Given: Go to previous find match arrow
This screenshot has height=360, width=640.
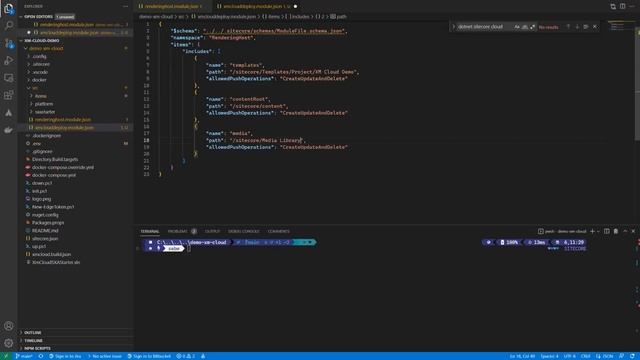Looking at the screenshot, I should pyautogui.click(x=568, y=27).
